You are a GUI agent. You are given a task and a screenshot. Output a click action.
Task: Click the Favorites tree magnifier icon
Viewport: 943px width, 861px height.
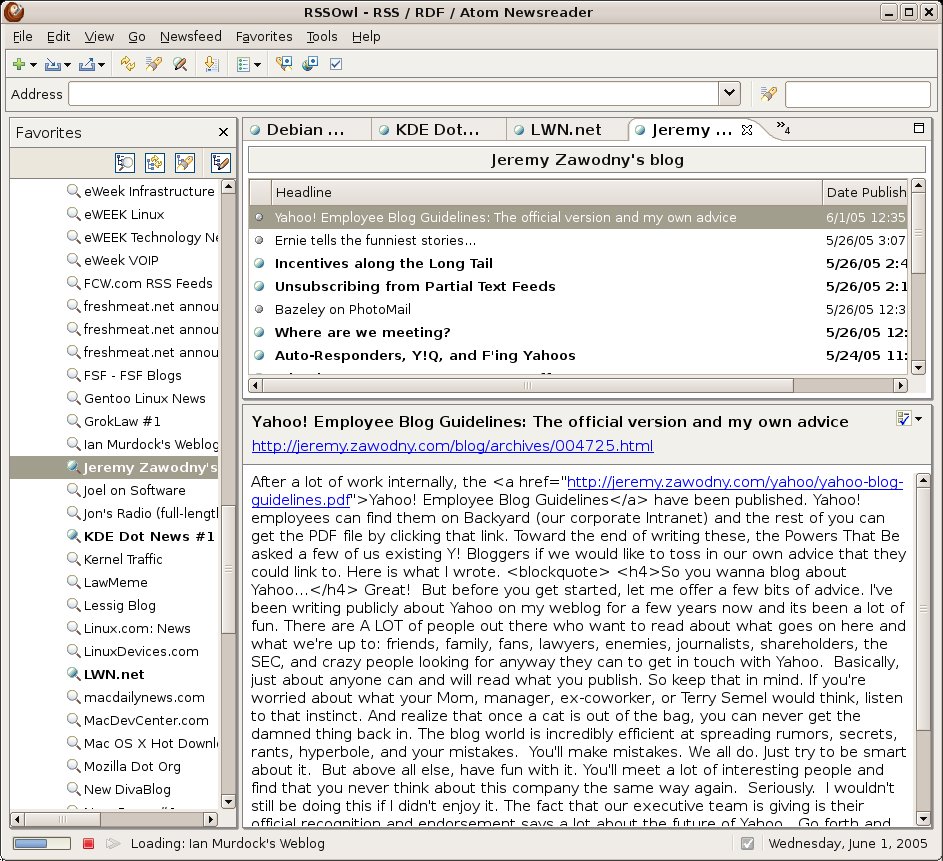click(124, 163)
